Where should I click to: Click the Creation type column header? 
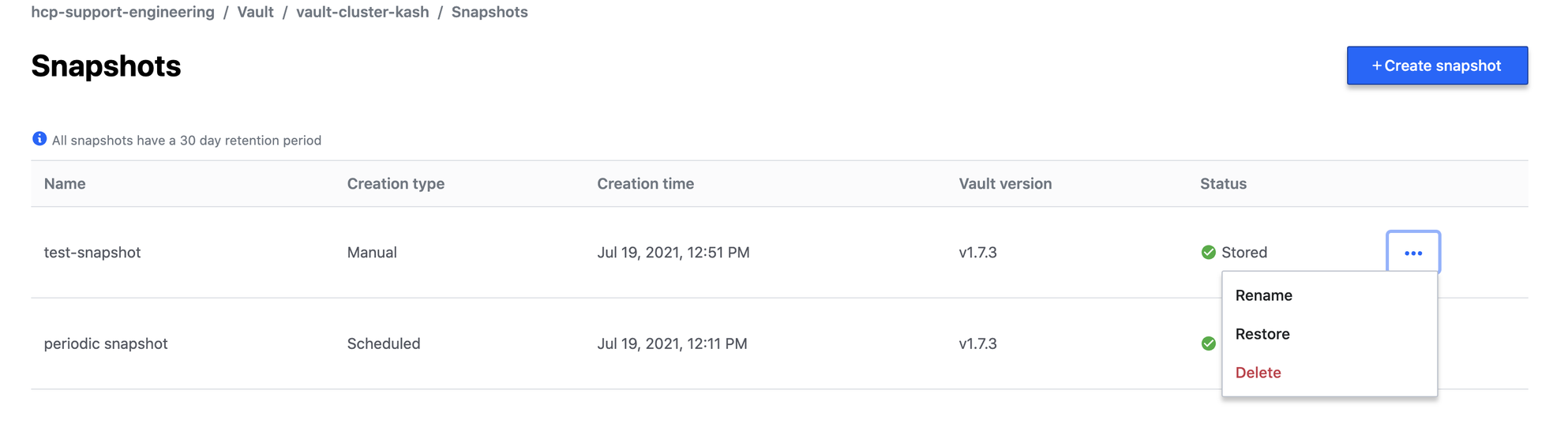tap(396, 184)
